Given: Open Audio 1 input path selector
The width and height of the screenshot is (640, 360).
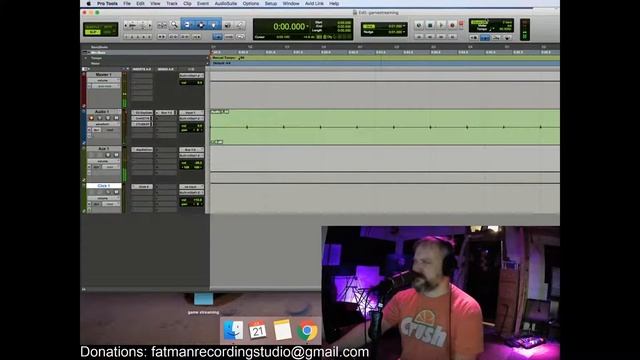Looking at the screenshot, I should click(x=191, y=113).
